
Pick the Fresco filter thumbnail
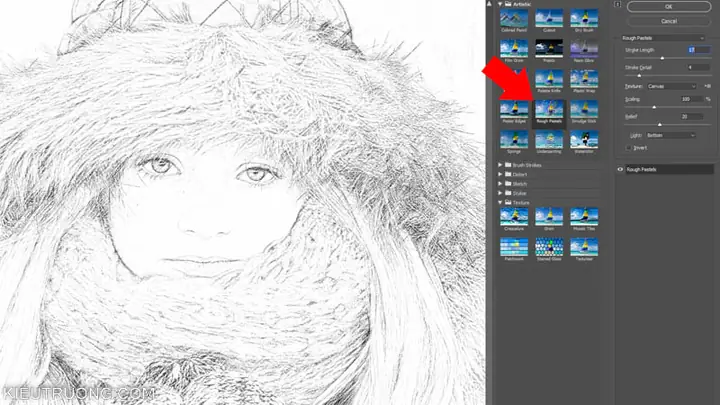(549, 49)
